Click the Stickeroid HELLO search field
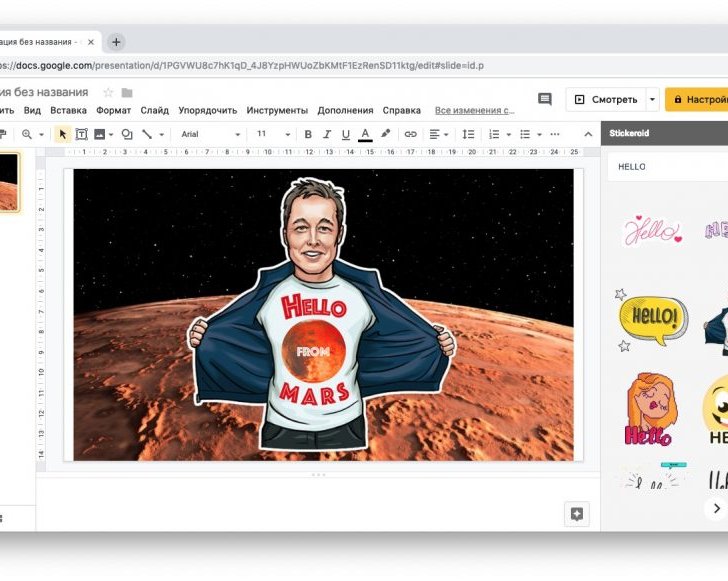This screenshot has height=581, width=728. (668, 167)
